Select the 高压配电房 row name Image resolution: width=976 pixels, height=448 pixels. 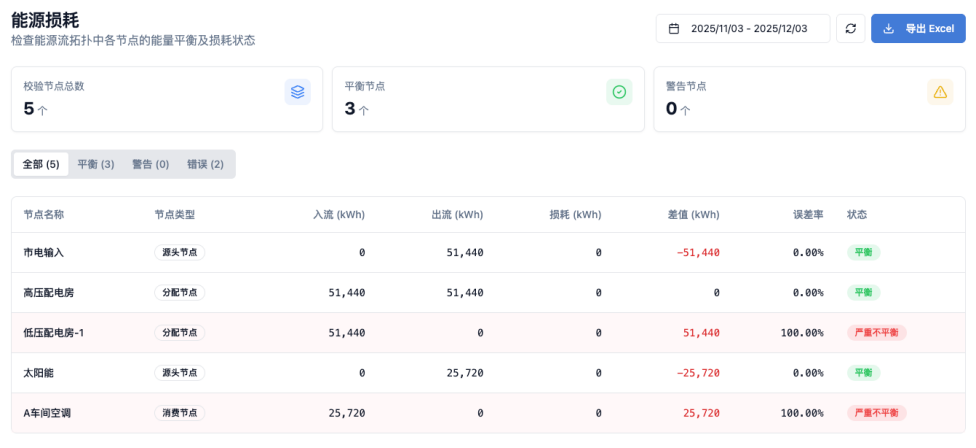49,292
